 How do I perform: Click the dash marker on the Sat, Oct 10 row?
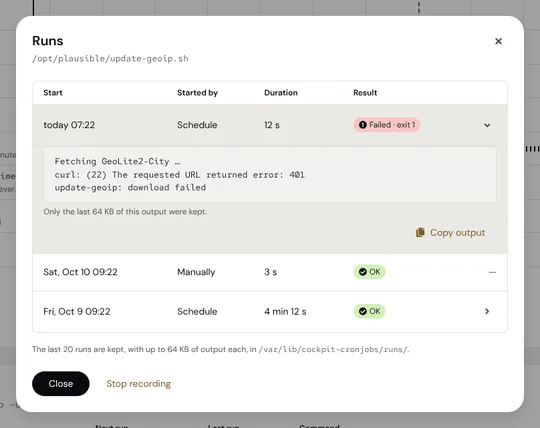(492, 272)
